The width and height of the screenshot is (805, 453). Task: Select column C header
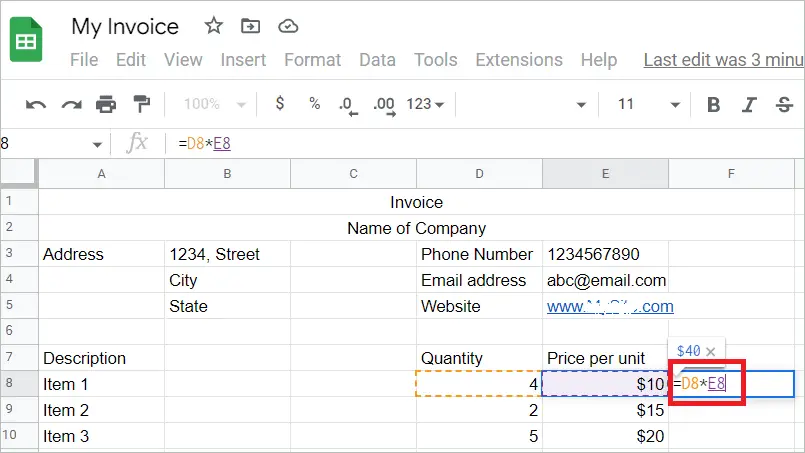(353, 174)
